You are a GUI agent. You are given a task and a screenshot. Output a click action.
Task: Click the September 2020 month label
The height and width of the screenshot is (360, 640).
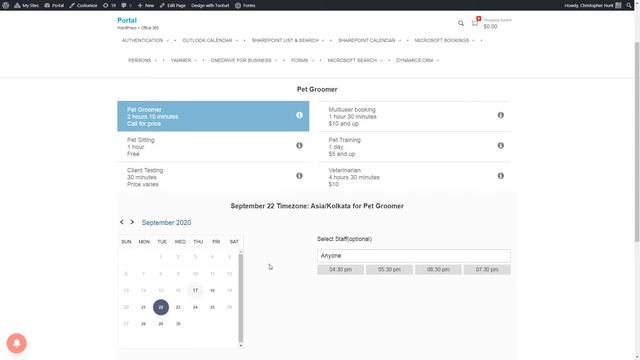pos(166,222)
